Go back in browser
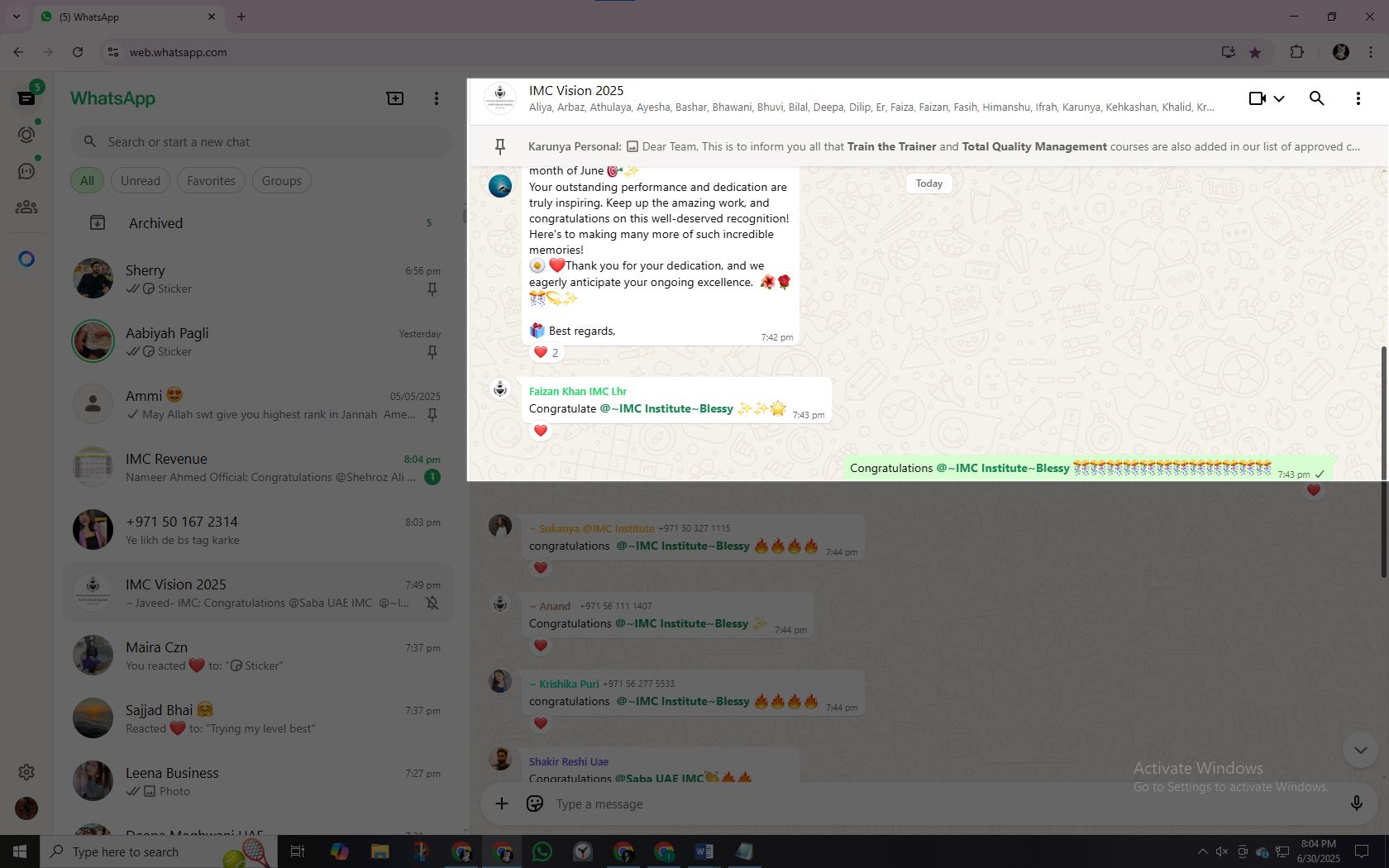The width and height of the screenshot is (1389, 868). click(18, 52)
